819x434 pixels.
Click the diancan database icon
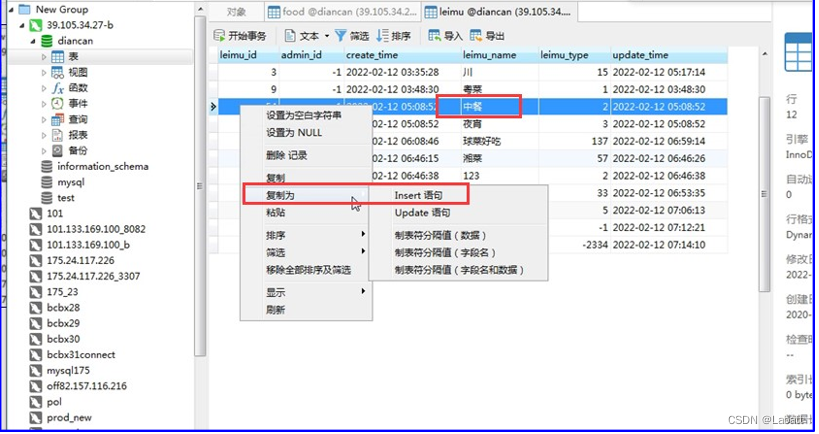[46, 41]
